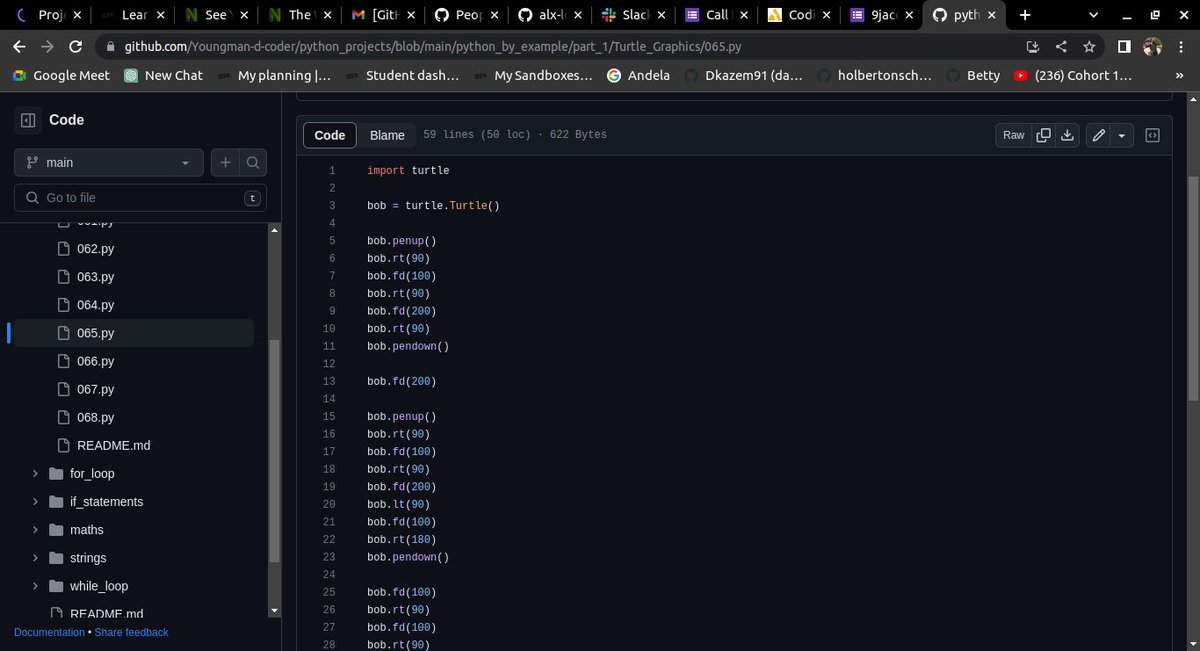Image resolution: width=1200 pixels, height=651 pixels.
Task: Open the Share feedback link
Action: [x=131, y=632]
